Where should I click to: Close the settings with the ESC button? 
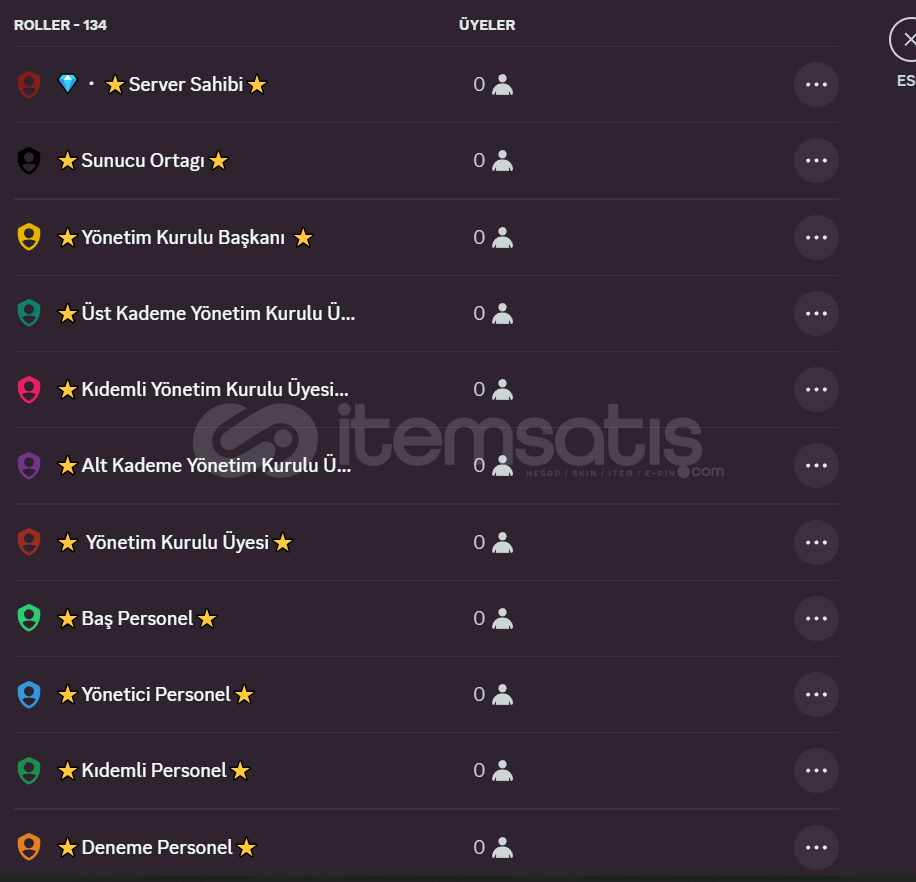point(904,40)
